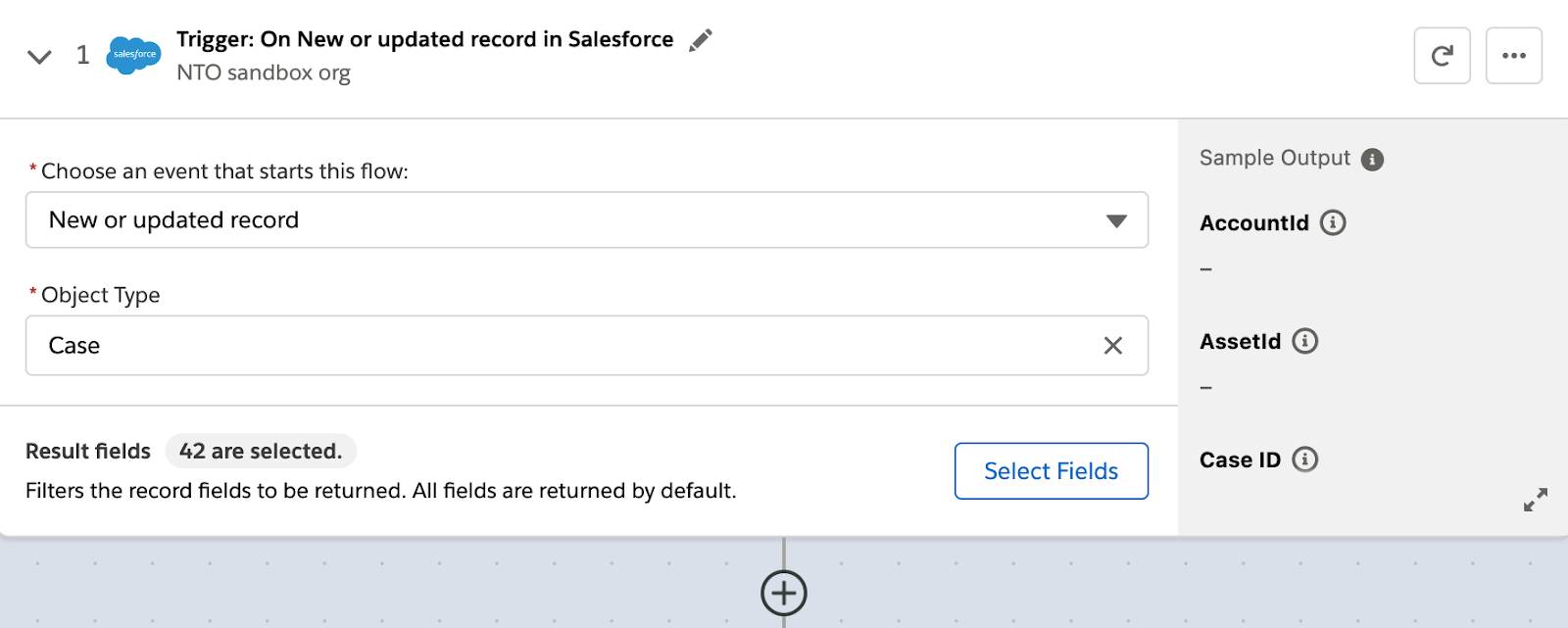Click the trigger title text
This screenshot has width=1568, height=628.
pyautogui.click(x=424, y=39)
